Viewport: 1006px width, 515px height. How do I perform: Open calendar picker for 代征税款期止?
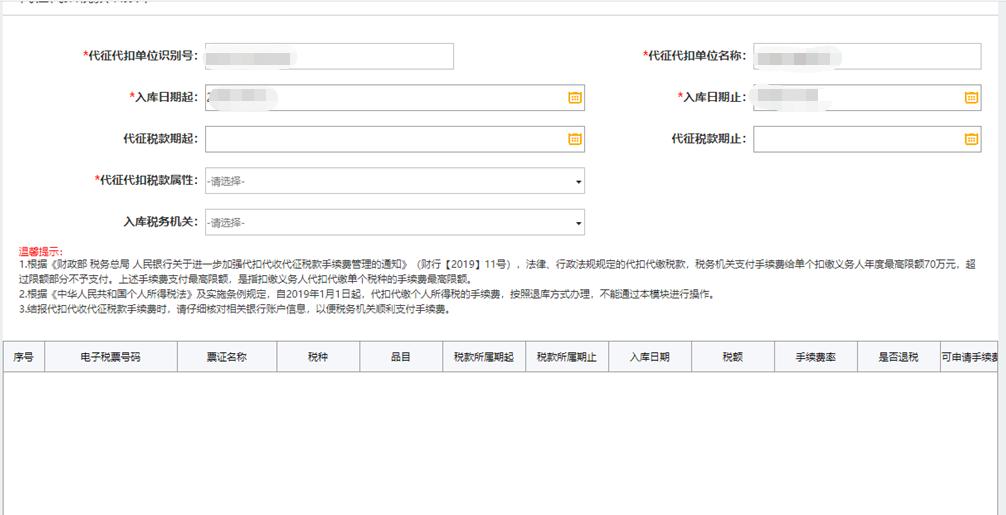coord(970,139)
